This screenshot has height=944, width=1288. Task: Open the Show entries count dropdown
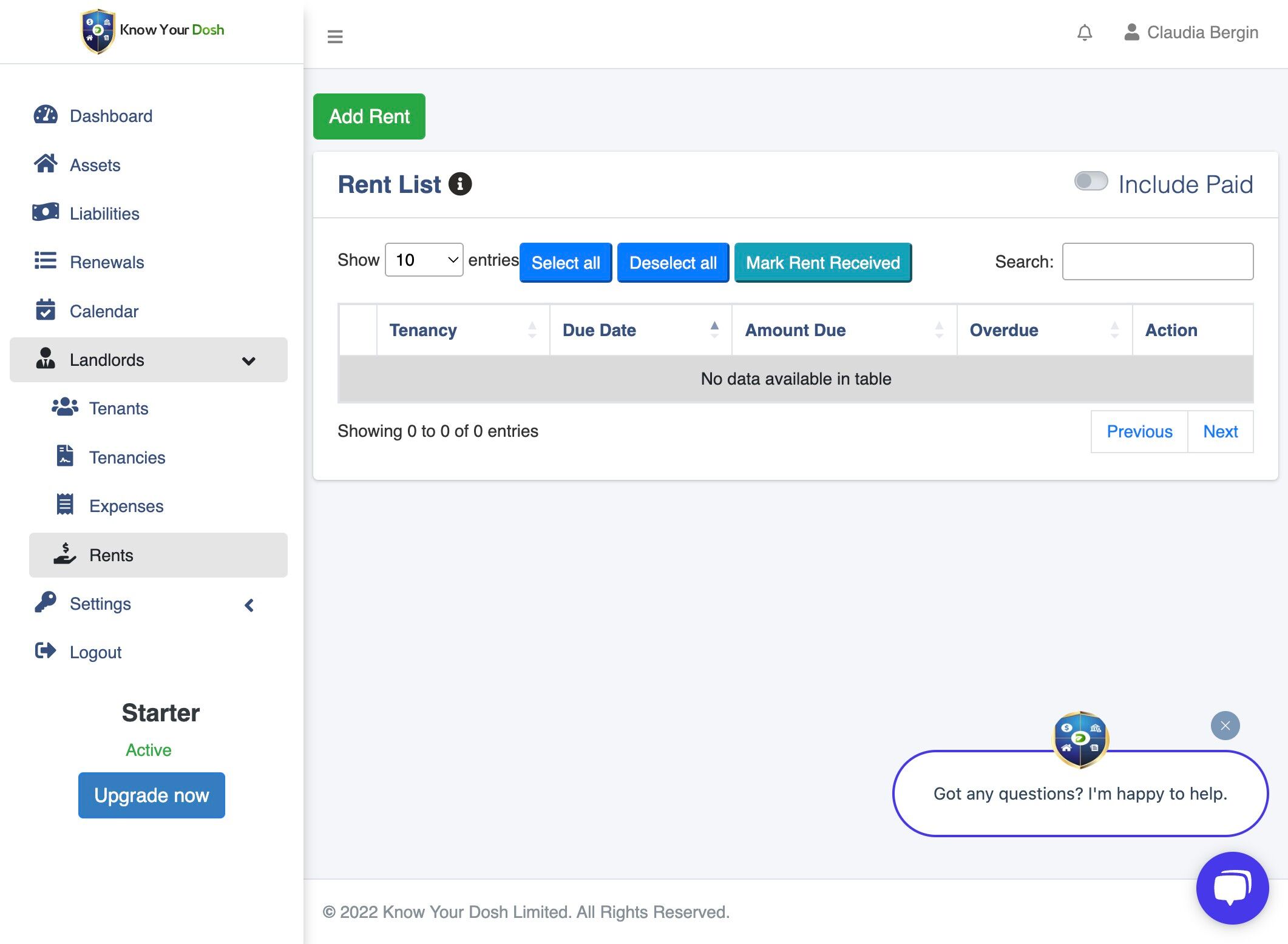(x=424, y=260)
